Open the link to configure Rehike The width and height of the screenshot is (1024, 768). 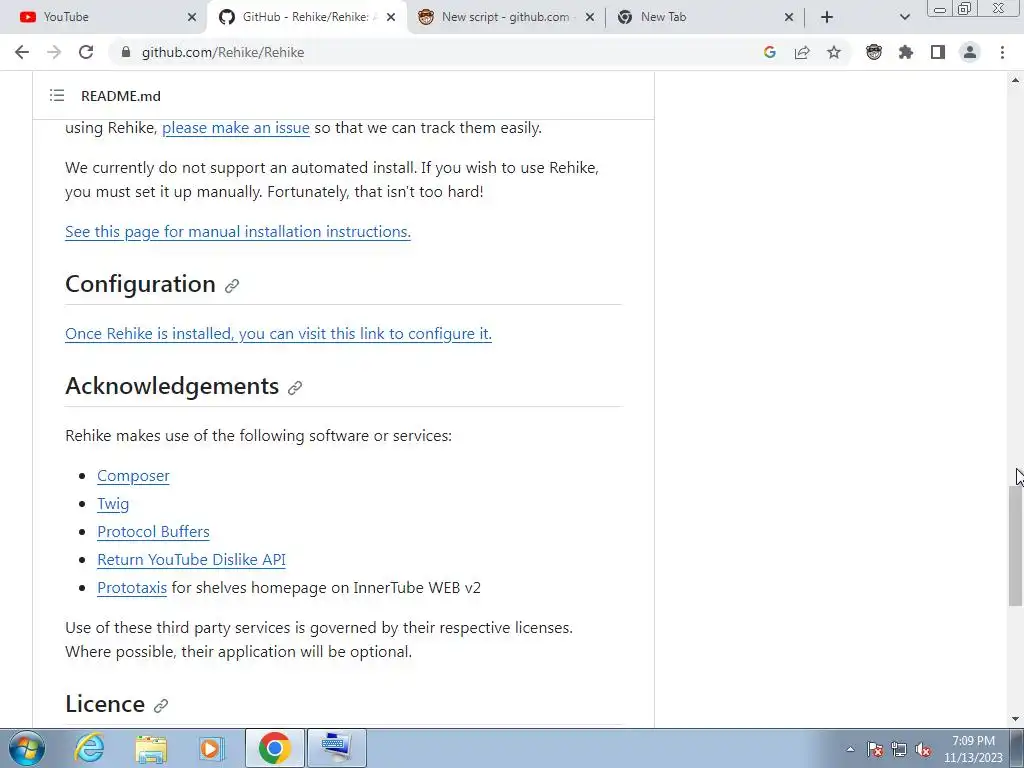278,334
